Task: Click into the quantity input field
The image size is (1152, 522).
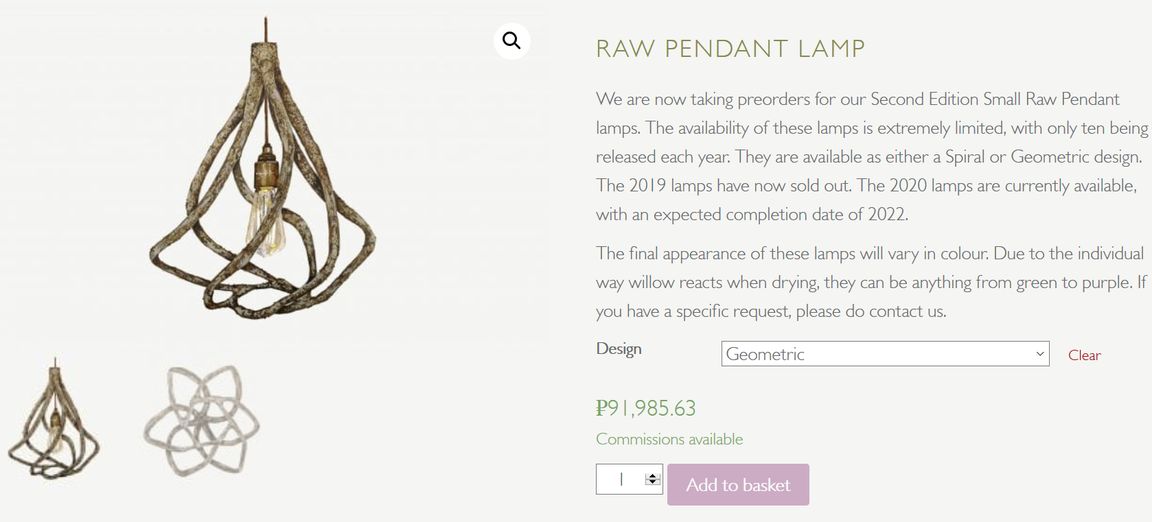Action: (621, 480)
